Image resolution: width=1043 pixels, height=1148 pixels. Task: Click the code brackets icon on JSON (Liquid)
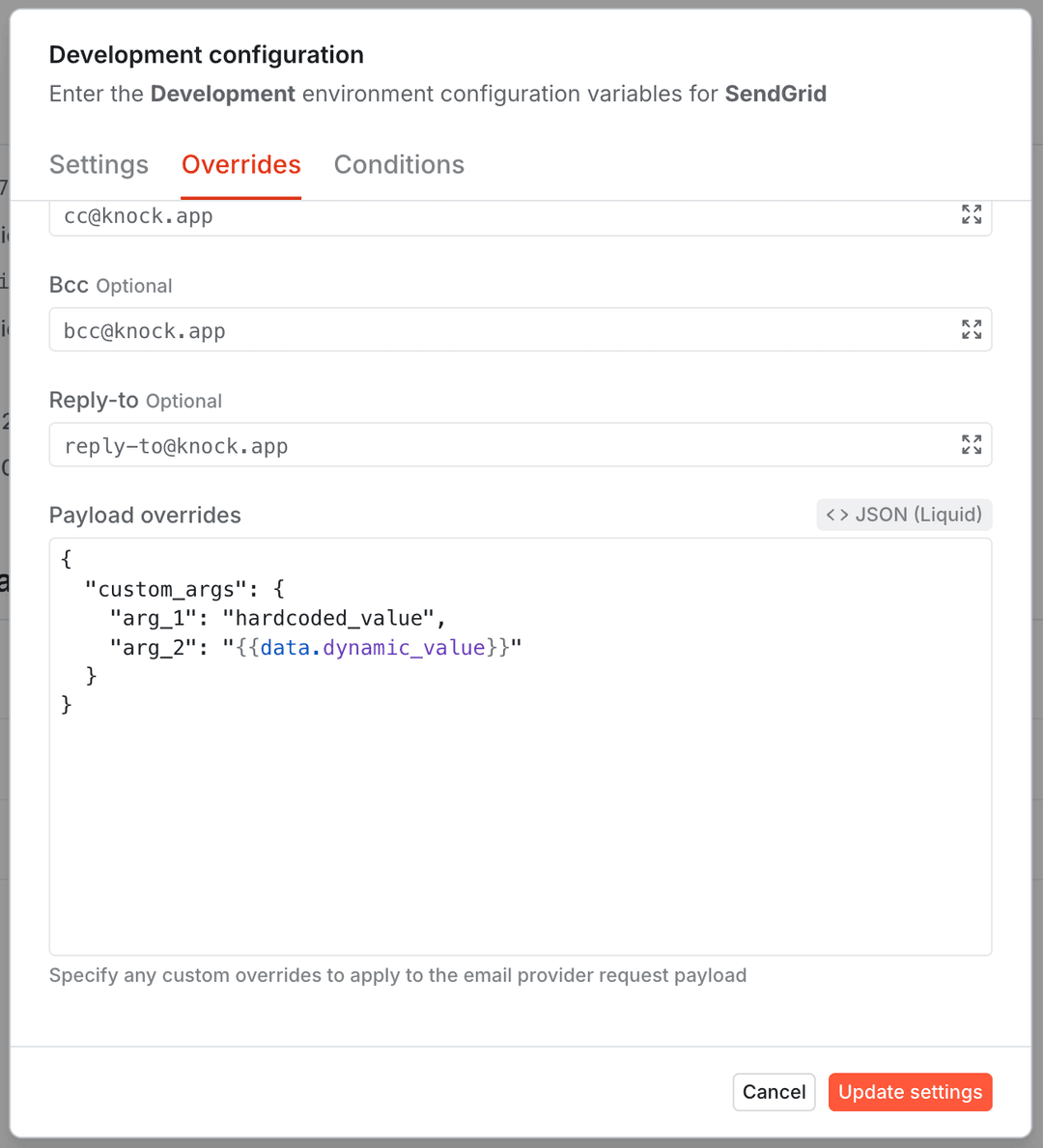click(x=836, y=515)
